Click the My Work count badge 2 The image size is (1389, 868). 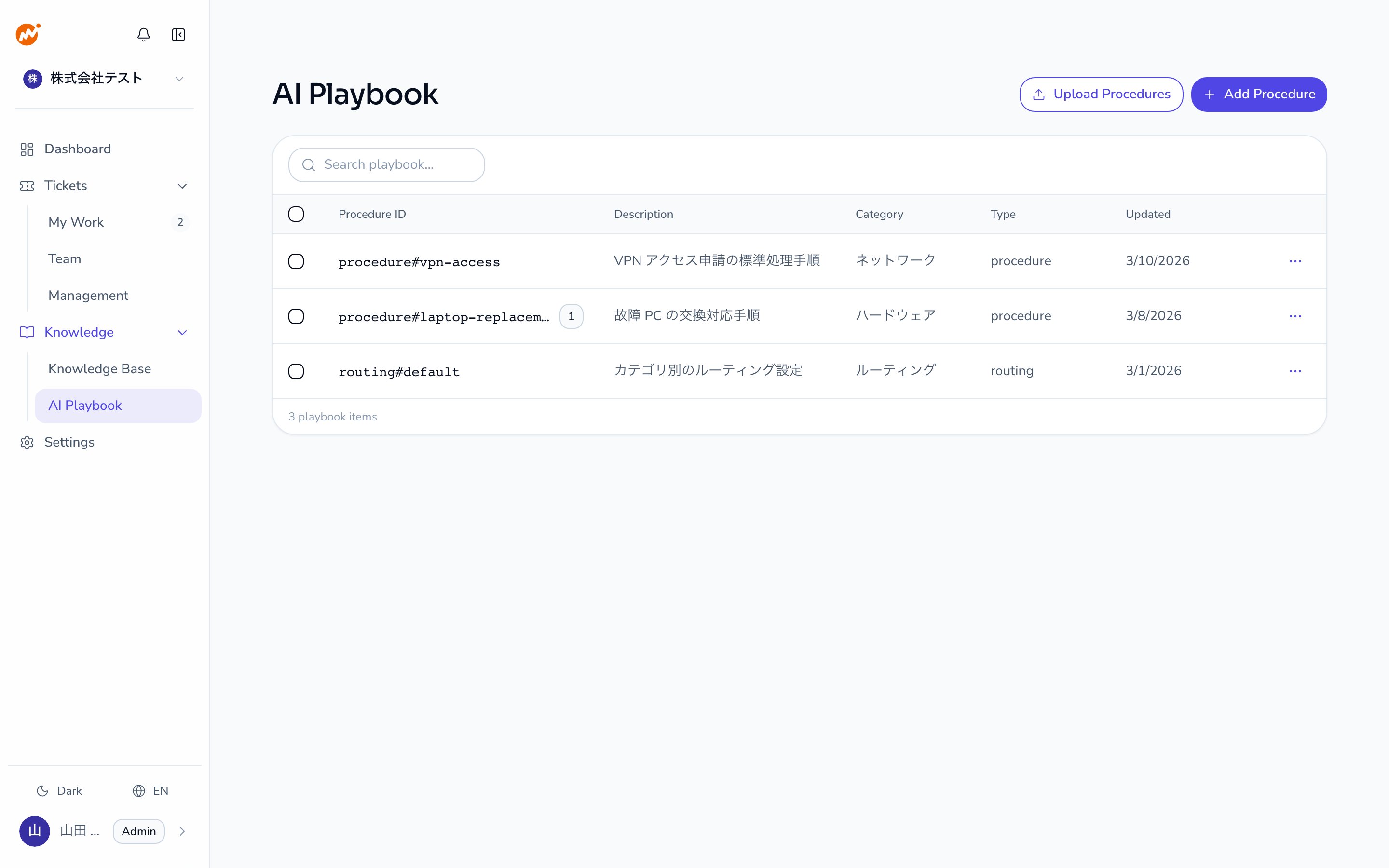click(180, 222)
